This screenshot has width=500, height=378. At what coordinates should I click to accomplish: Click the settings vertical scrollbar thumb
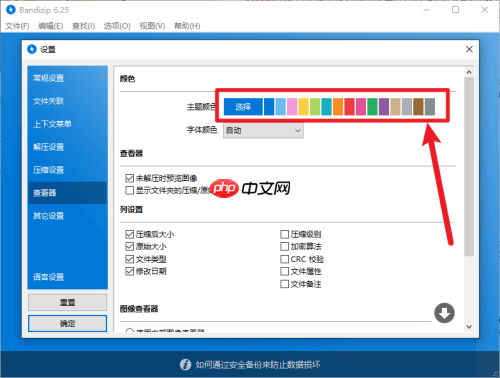469,167
